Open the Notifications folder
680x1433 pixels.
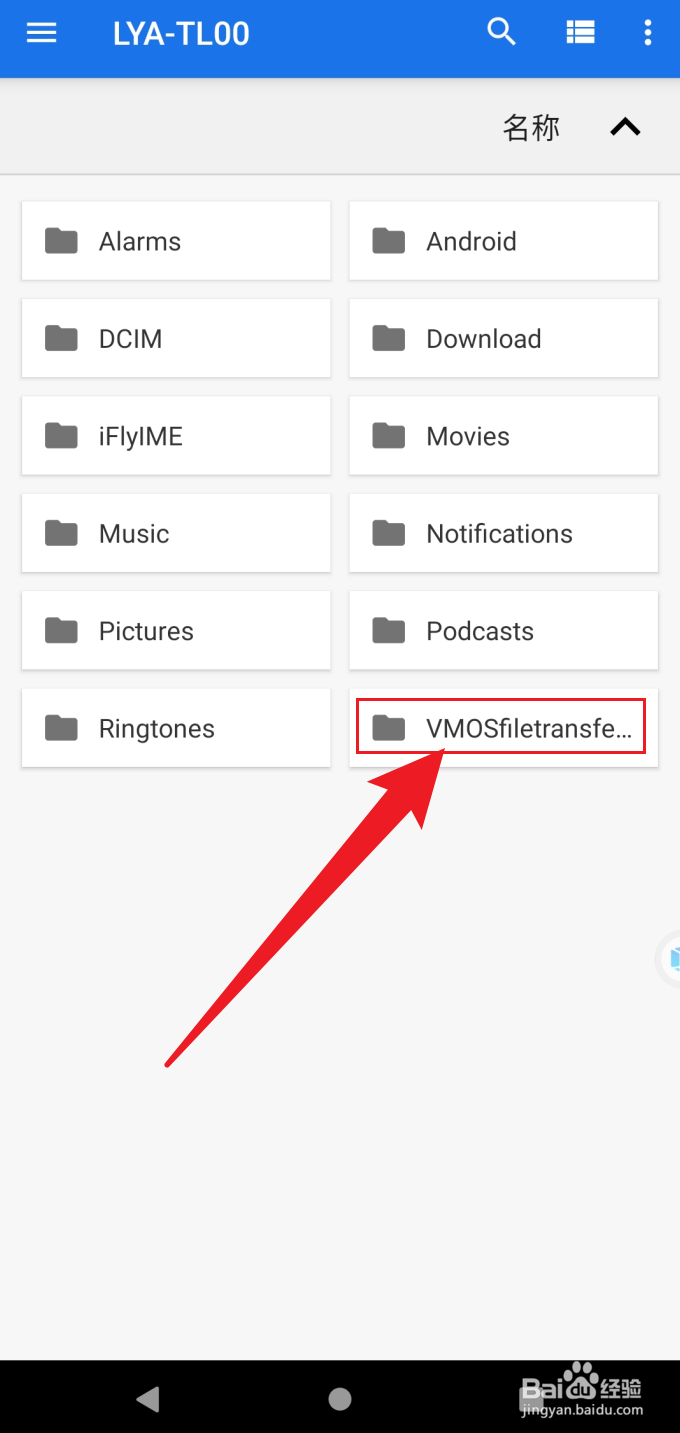coord(503,533)
